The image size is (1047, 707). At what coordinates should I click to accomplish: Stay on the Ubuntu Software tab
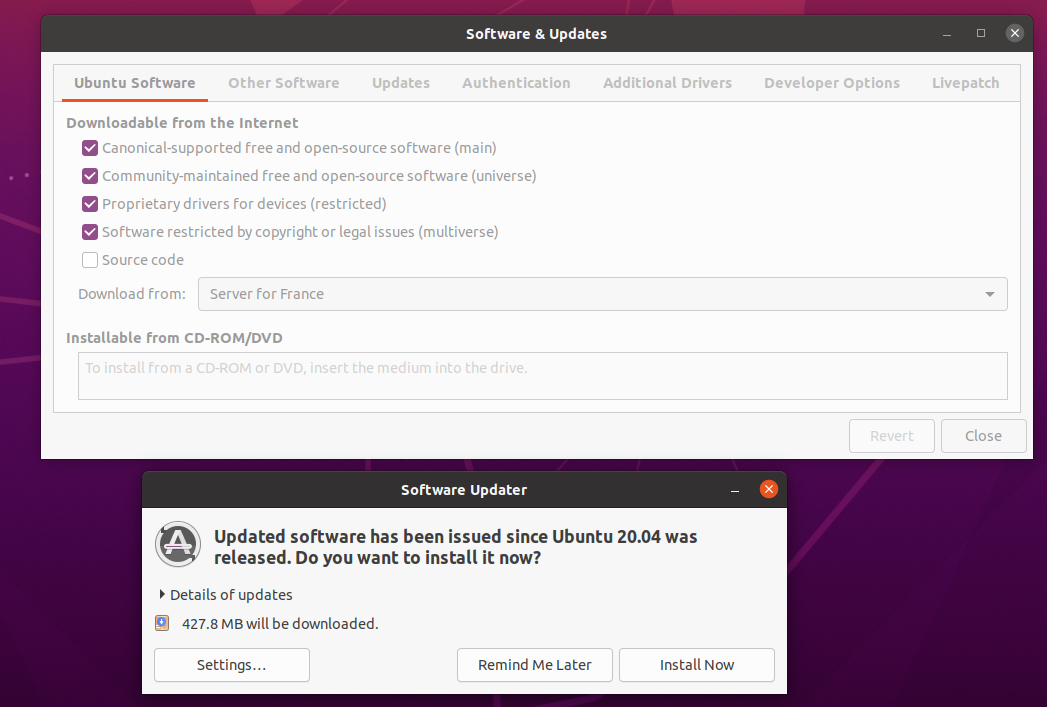coord(135,83)
